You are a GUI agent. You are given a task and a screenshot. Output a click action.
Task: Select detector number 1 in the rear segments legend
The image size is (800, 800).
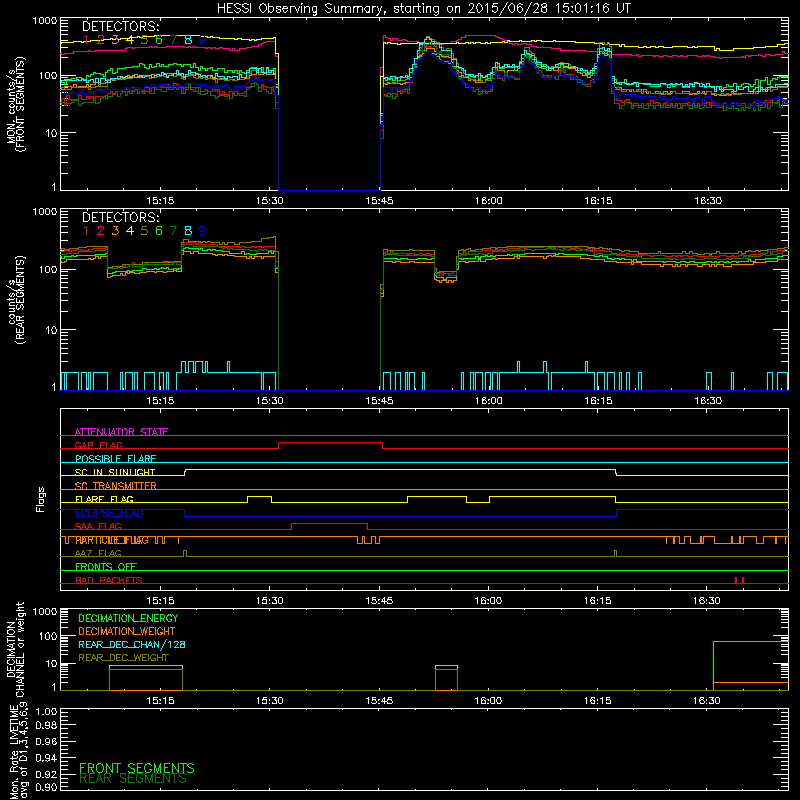point(86,231)
